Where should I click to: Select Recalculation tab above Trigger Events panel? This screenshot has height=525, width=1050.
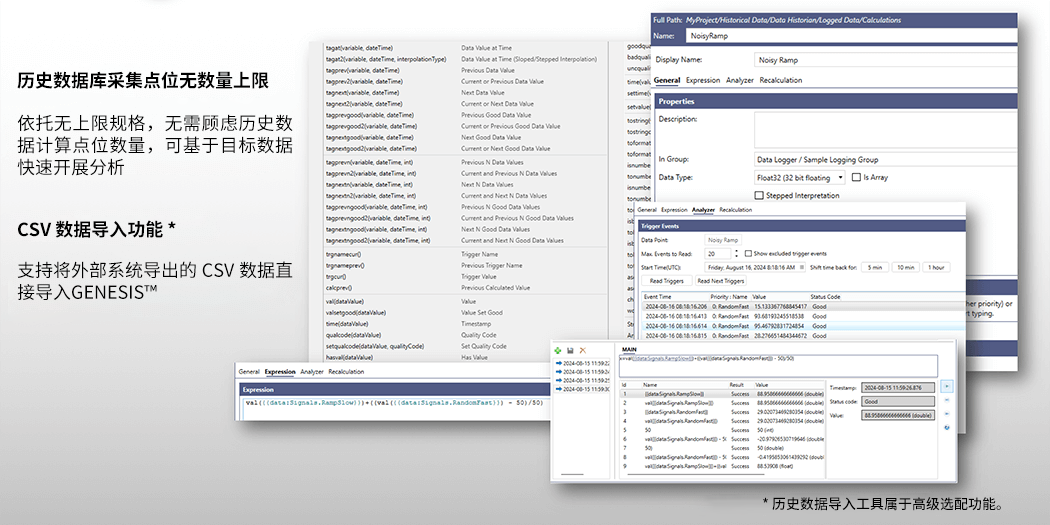coord(735,210)
